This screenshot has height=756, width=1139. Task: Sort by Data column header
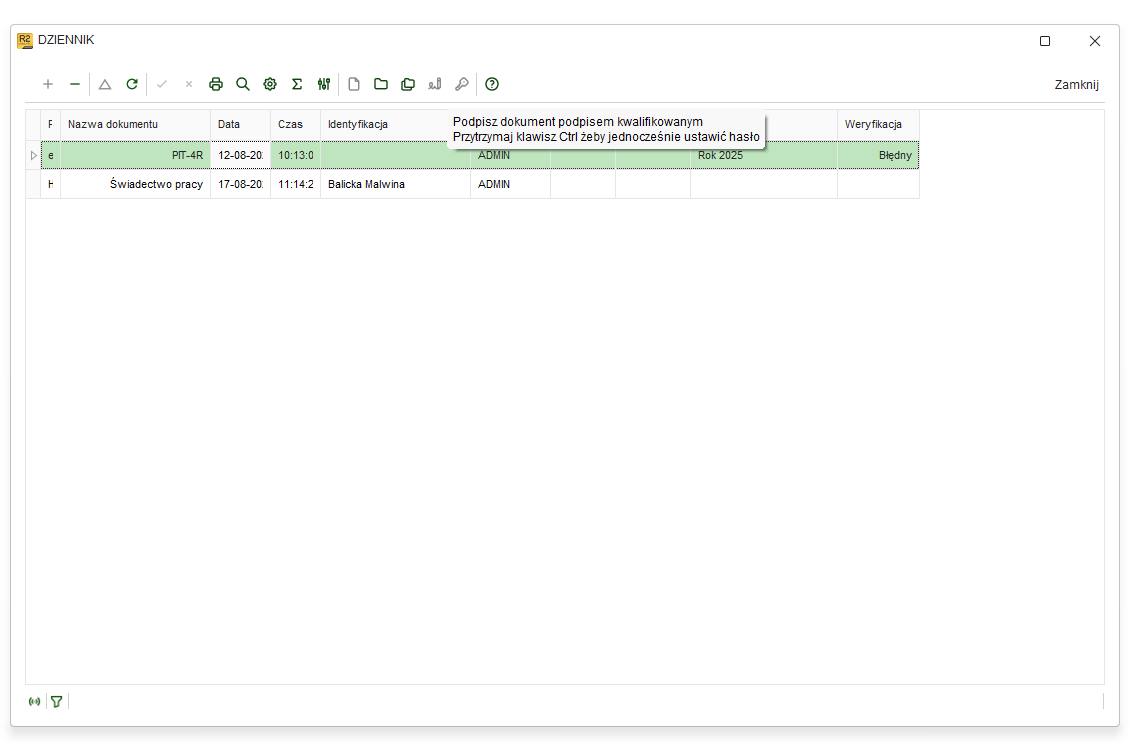tap(240, 125)
